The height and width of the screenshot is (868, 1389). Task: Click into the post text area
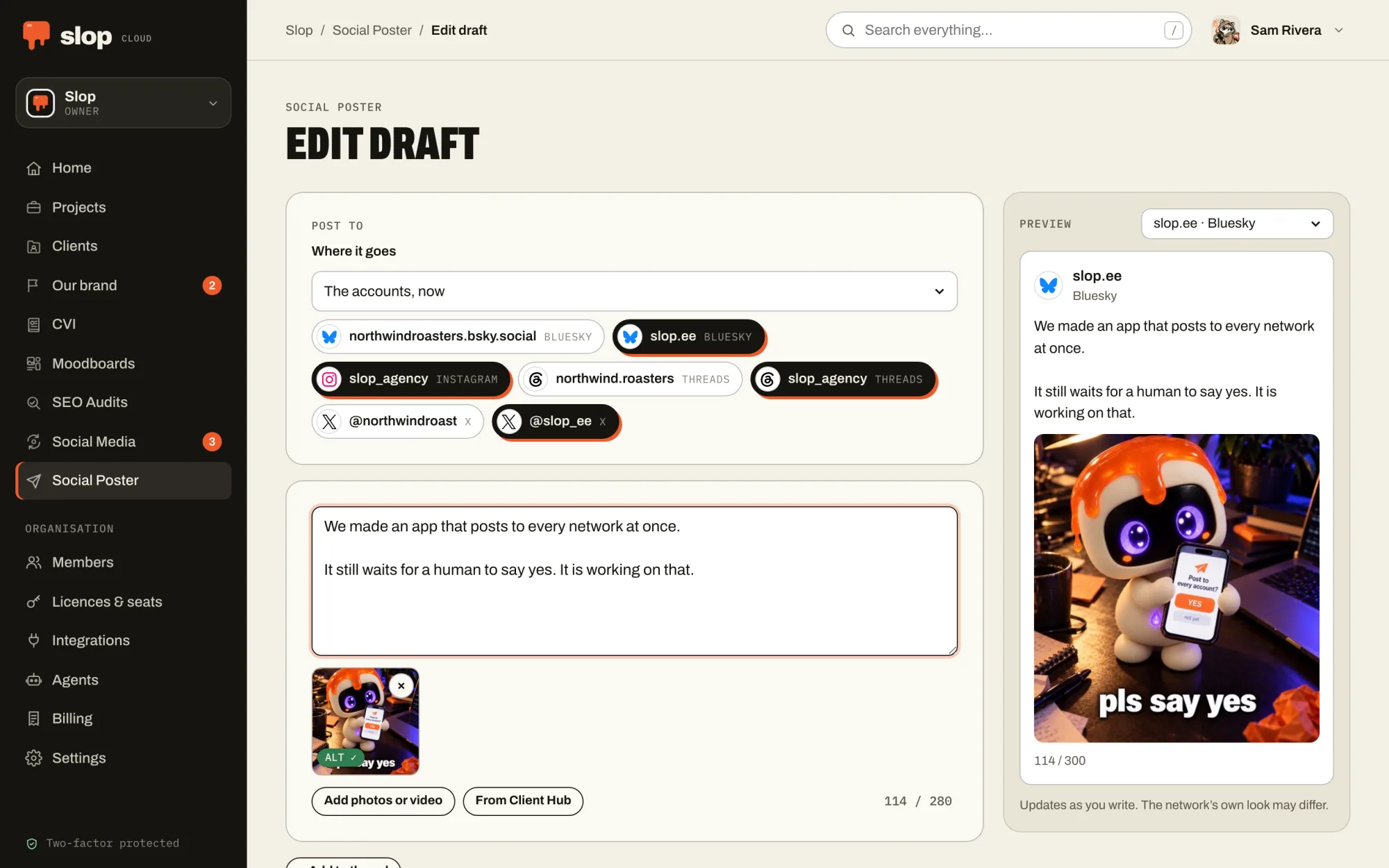(x=634, y=581)
